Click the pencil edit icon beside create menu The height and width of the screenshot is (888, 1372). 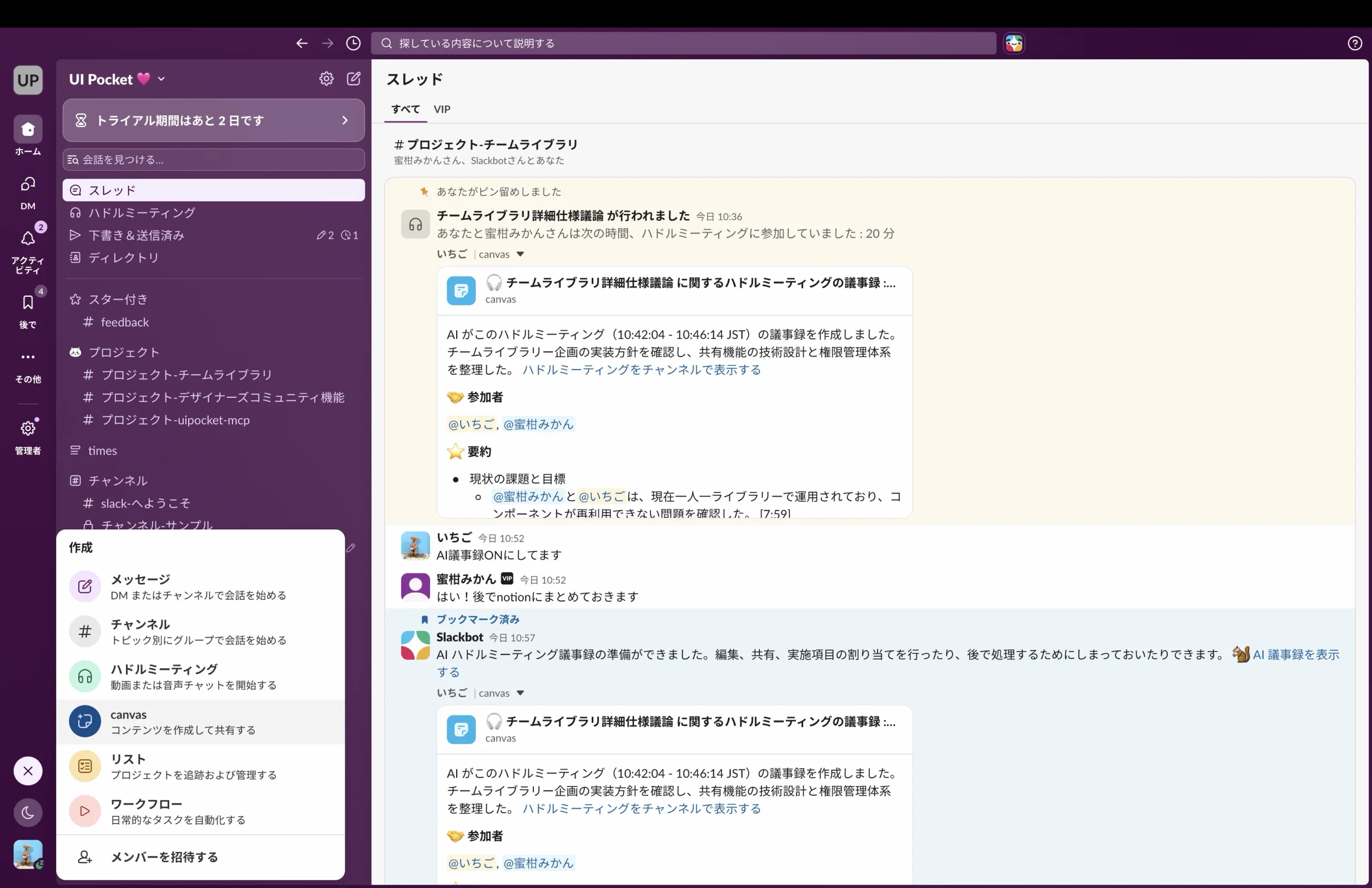pos(351,548)
